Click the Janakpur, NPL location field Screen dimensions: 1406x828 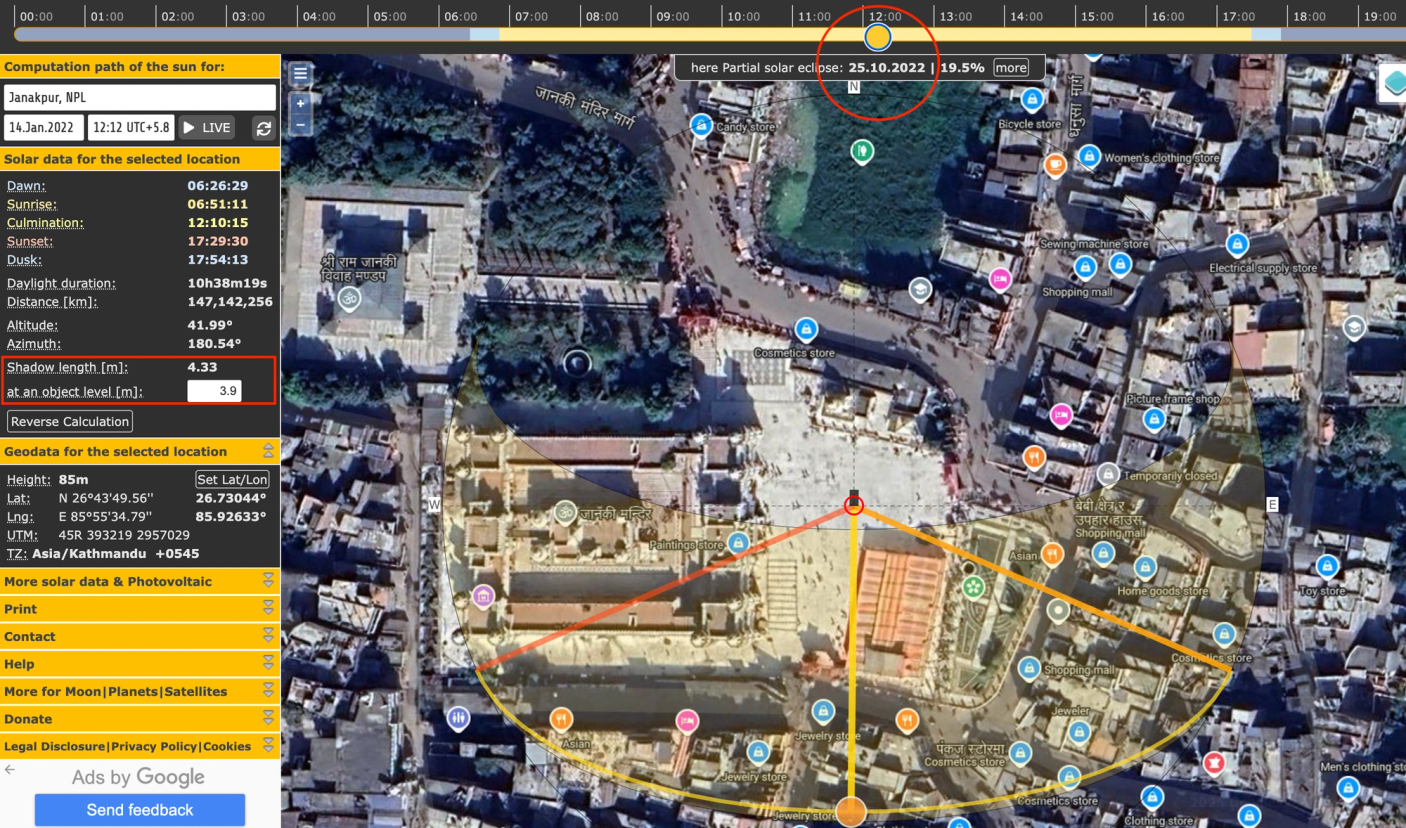click(x=140, y=98)
